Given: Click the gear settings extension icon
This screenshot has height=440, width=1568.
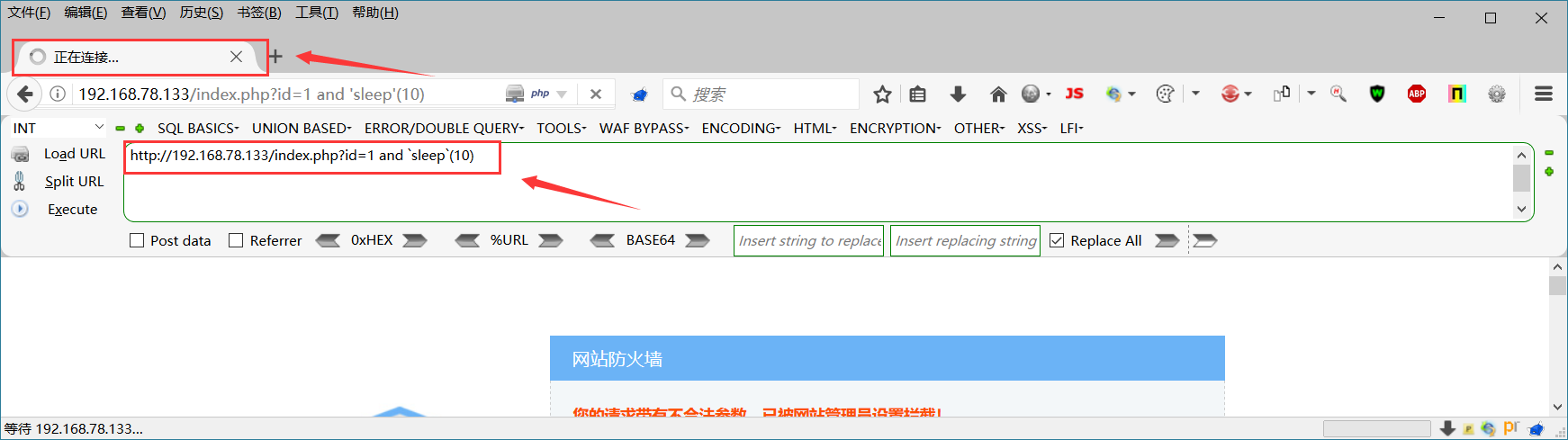Looking at the screenshot, I should [x=1497, y=94].
